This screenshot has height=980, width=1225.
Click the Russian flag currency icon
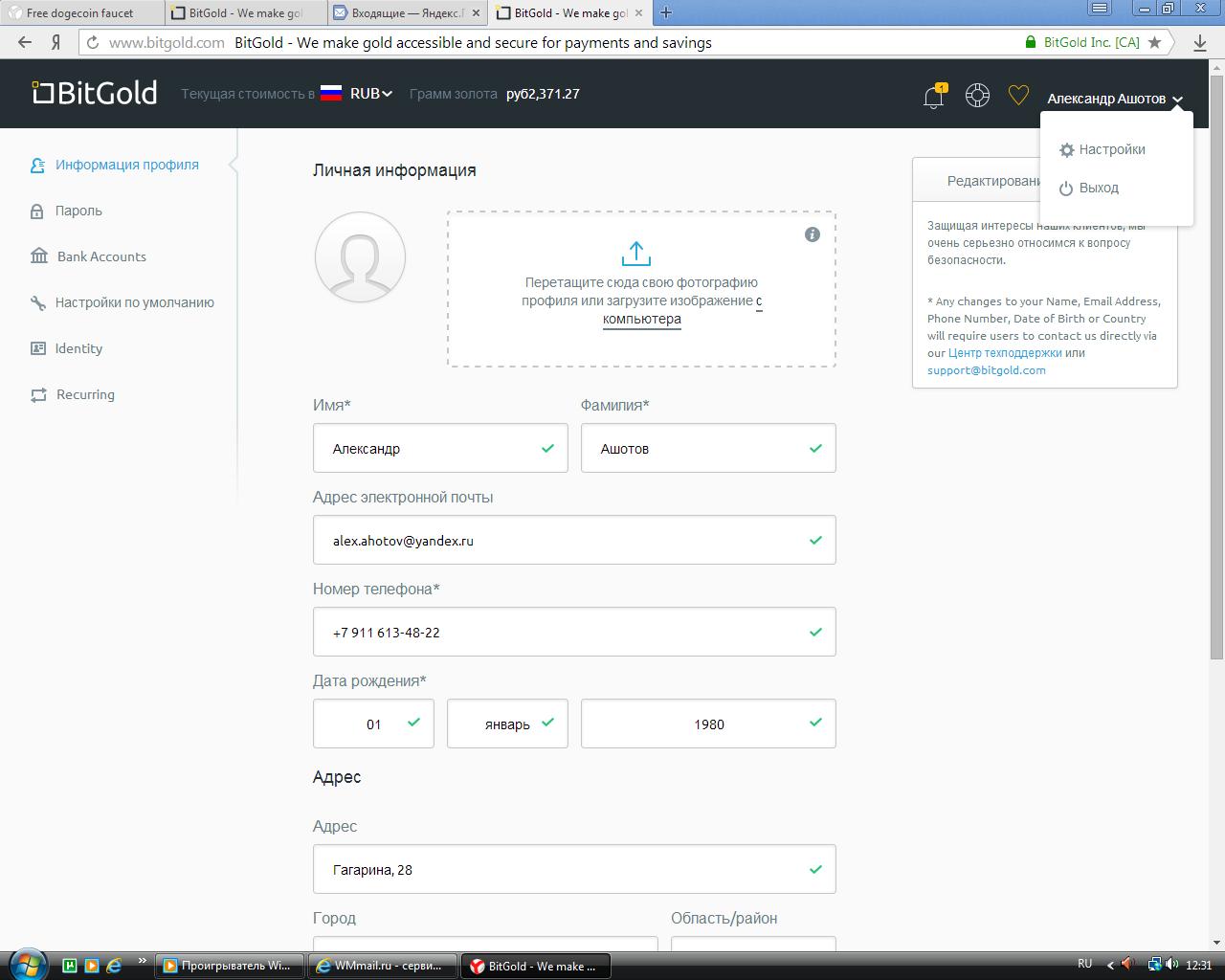pyautogui.click(x=331, y=93)
